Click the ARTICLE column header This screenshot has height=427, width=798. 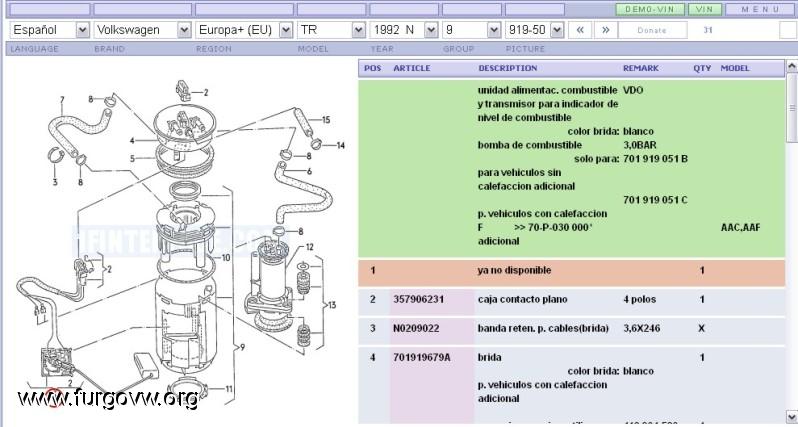(x=412, y=68)
